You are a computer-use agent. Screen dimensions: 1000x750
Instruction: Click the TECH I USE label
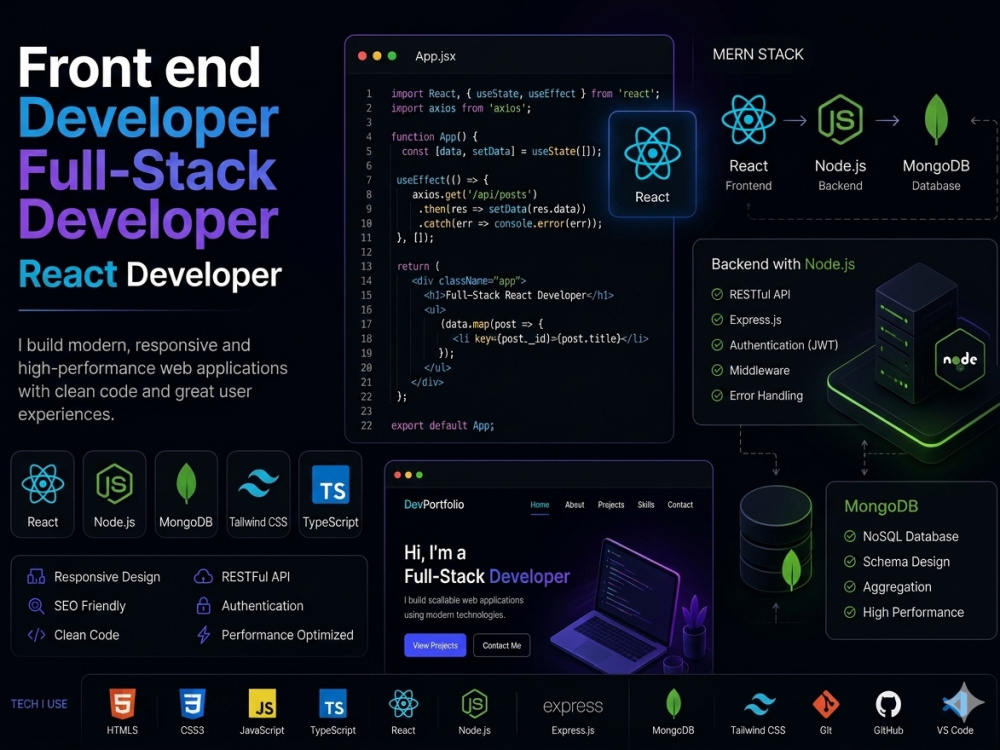(39, 704)
